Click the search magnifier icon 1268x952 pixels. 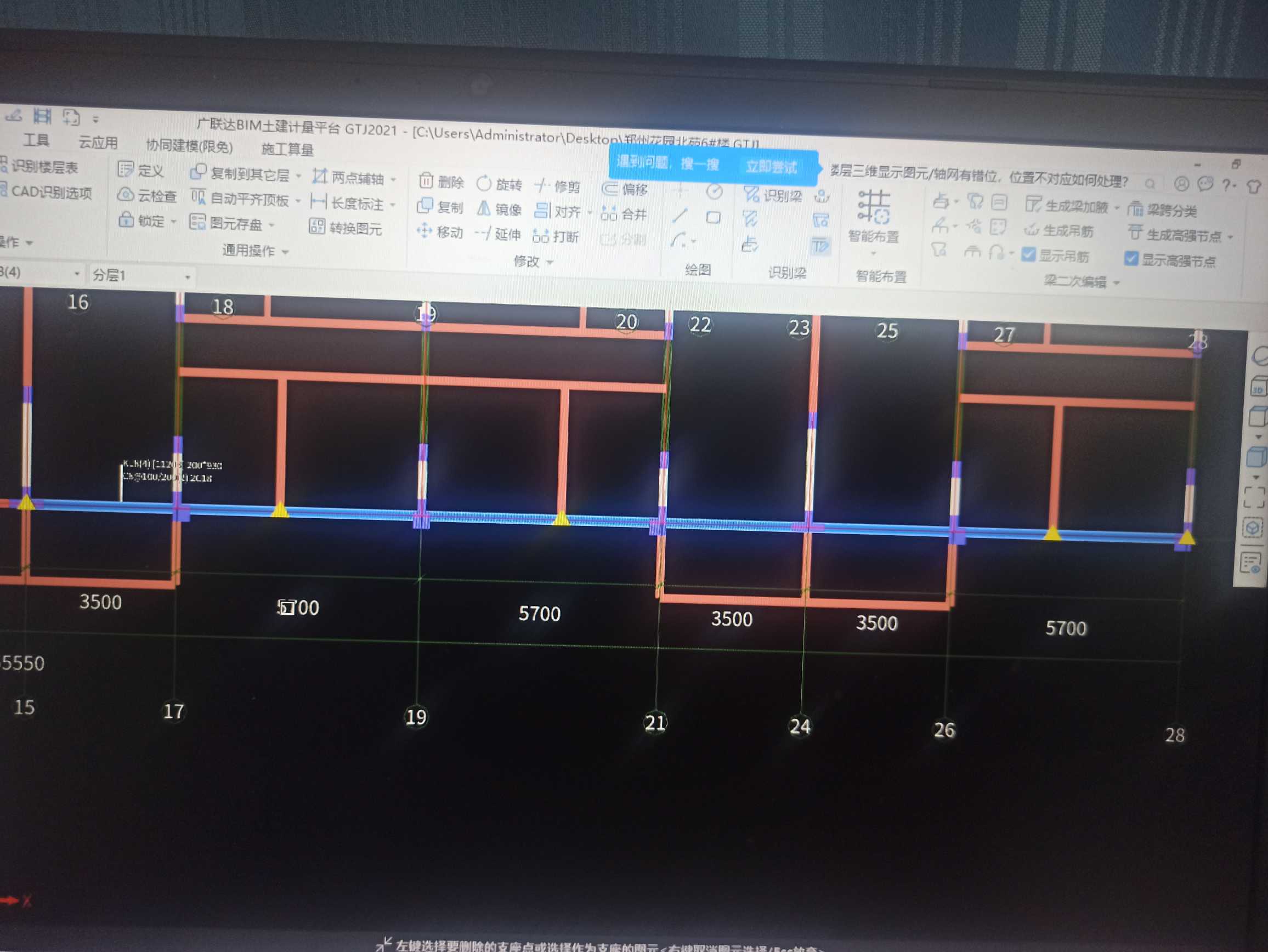point(1150,183)
